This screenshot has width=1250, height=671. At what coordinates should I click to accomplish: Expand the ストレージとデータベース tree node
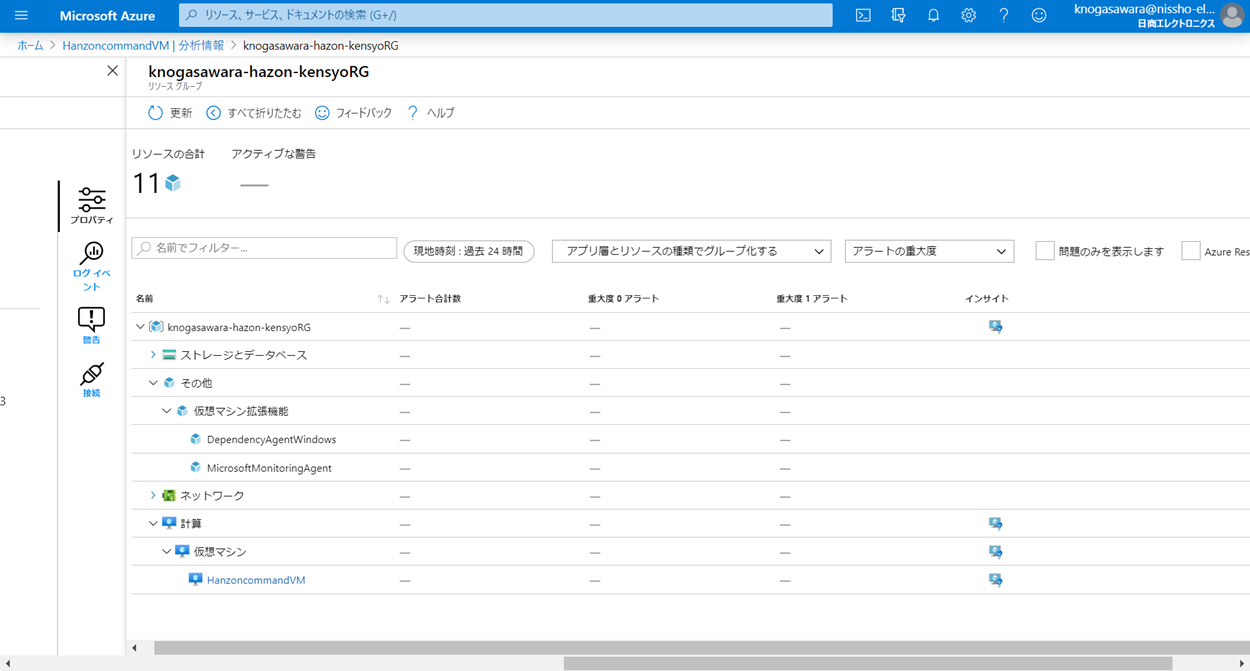(153, 355)
